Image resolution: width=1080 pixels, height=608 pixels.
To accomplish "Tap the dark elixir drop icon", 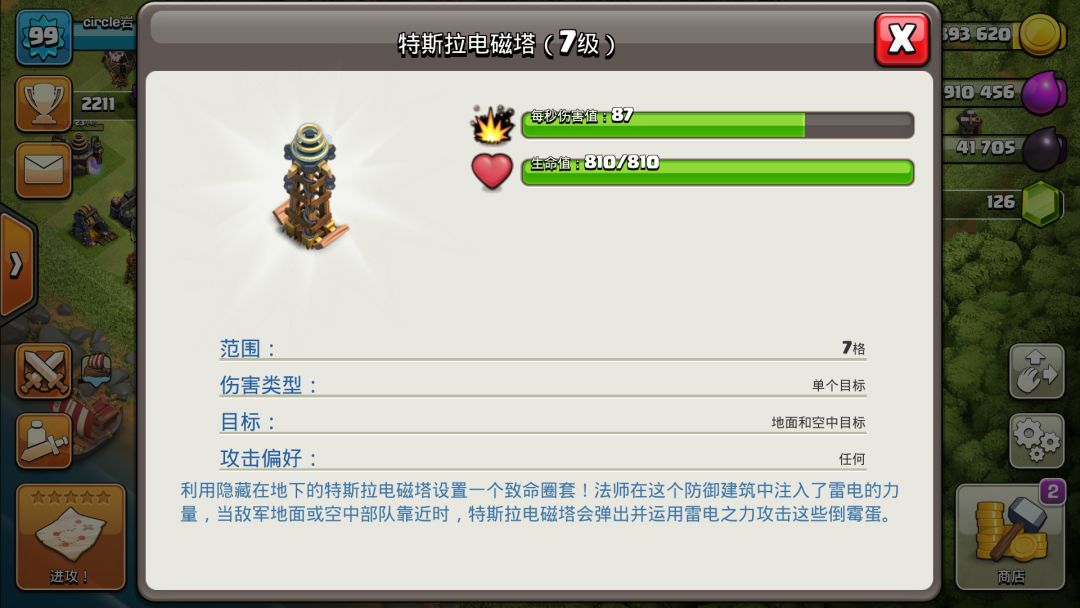I will 1044,149.
